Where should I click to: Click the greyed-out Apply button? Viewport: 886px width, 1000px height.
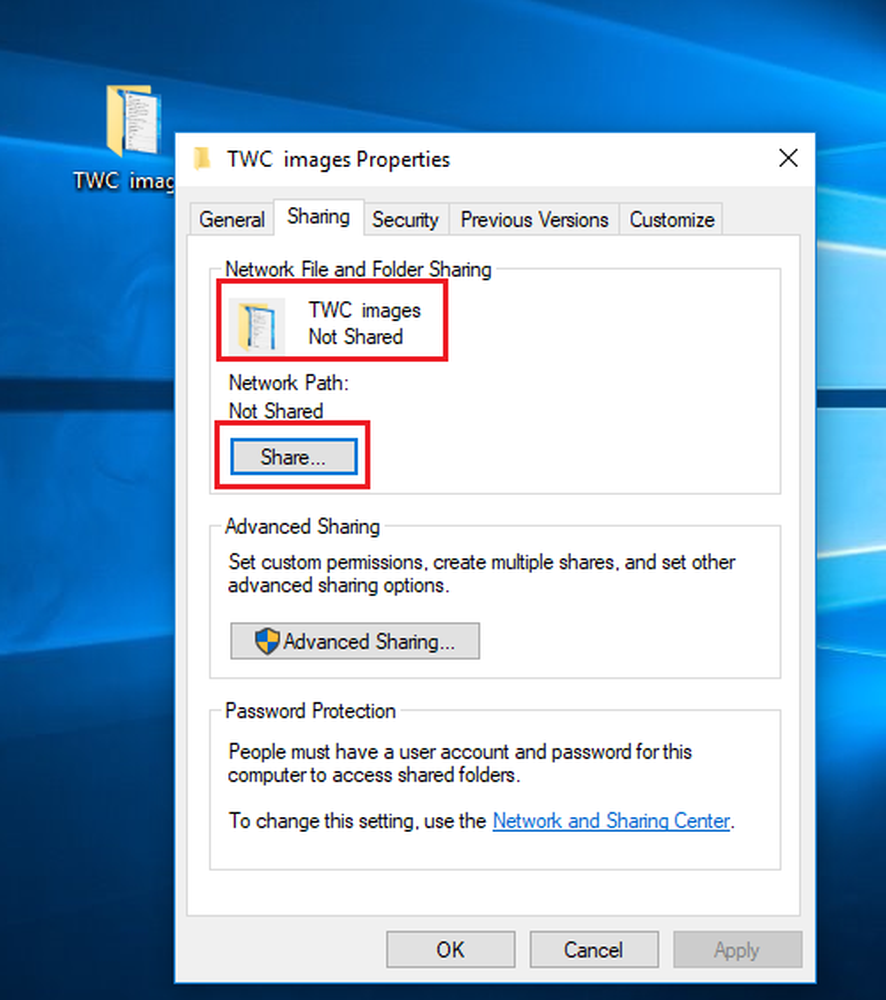(x=737, y=950)
